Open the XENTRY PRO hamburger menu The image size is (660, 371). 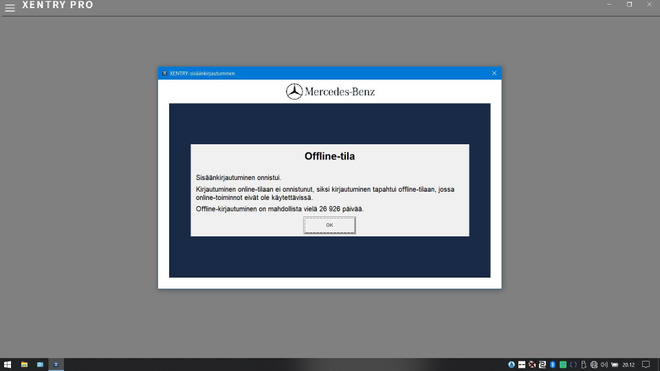10,8
